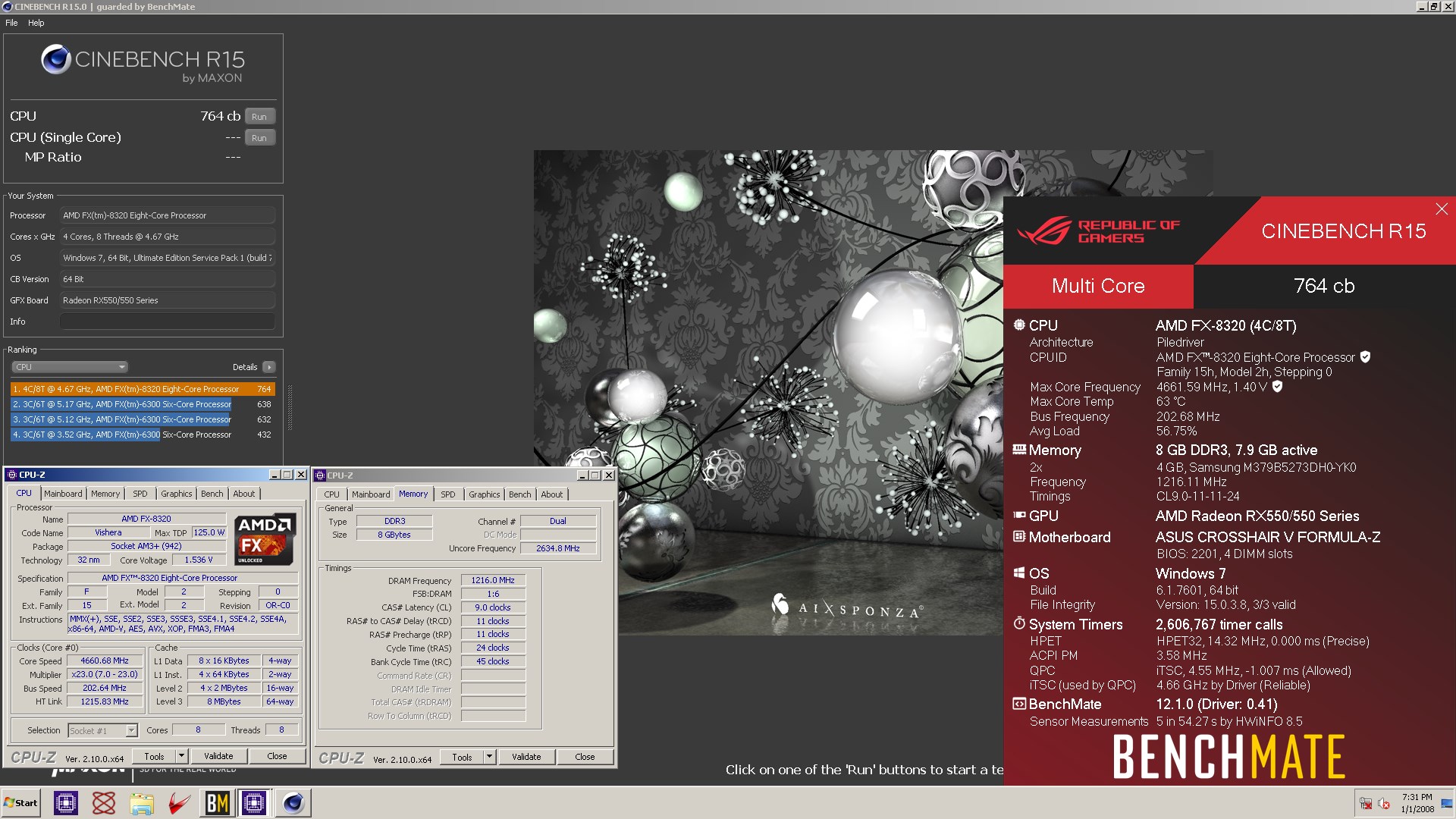1456x819 pixels.
Task: Open the red atom-shaped taskbar icon
Action: (104, 803)
